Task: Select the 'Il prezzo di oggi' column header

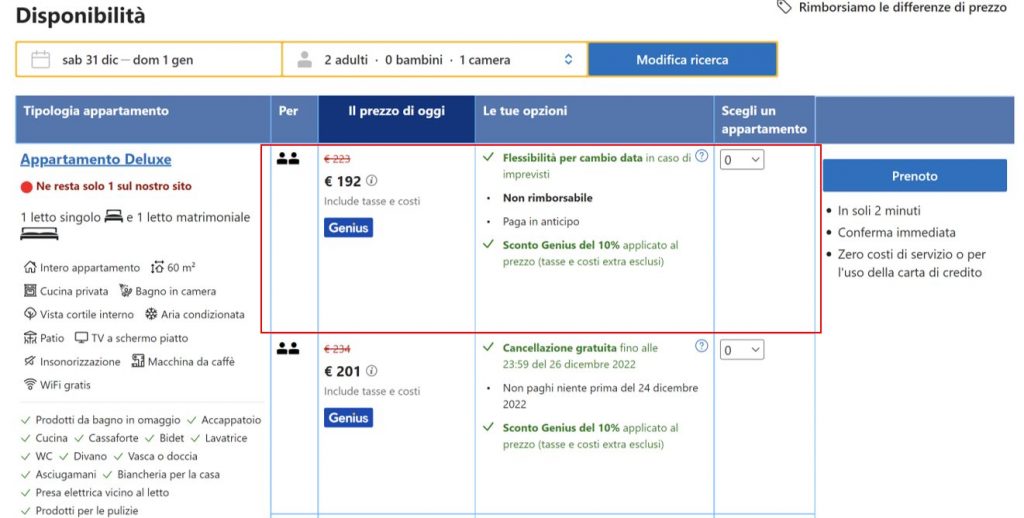Action: (x=396, y=111)
